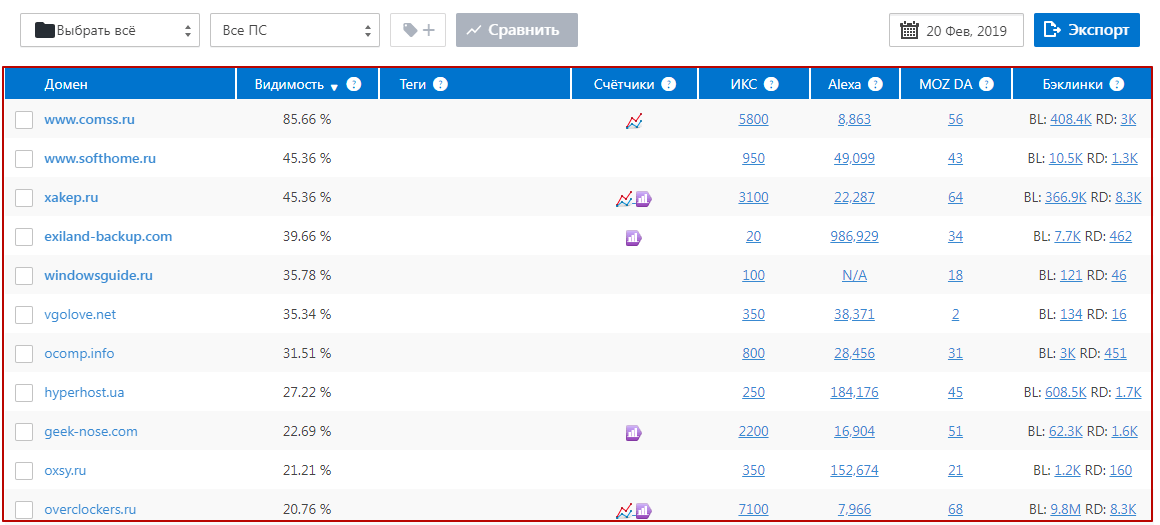Image resolution: width=1160 pixels, height=525 pixels.
Task: Open the exiland-backup.com domain link
Action: click(108, 237)
